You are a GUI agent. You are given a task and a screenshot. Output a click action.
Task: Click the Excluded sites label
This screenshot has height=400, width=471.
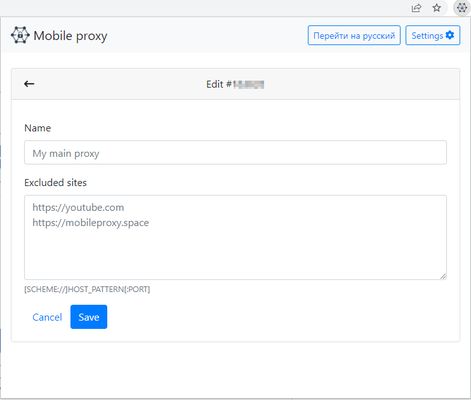tap(55, 183)
